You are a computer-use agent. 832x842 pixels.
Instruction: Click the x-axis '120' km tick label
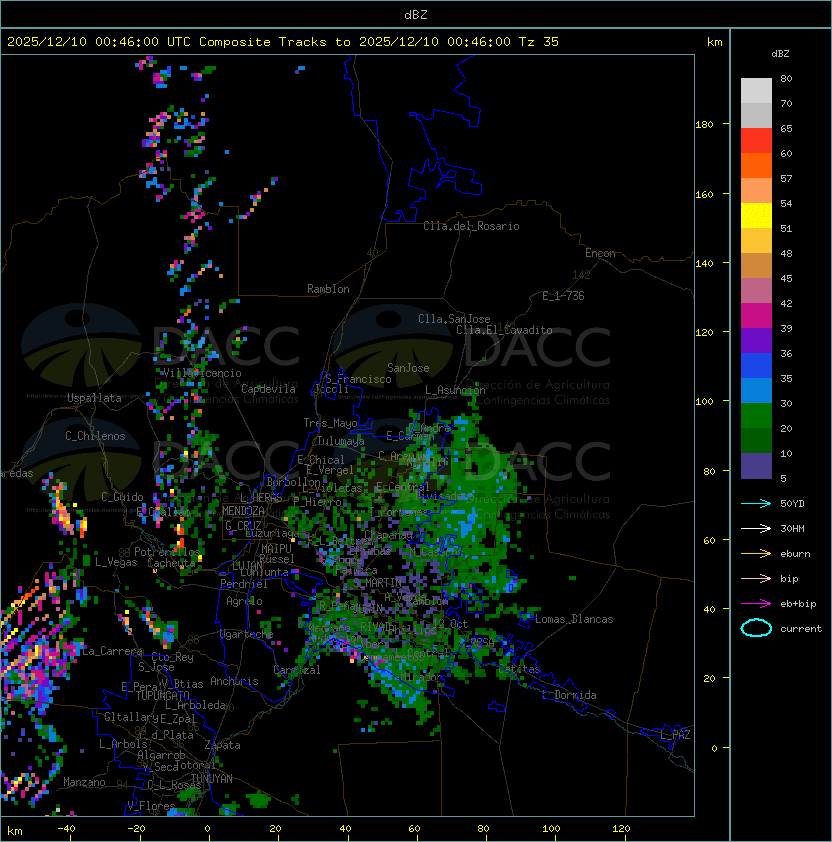click(621, 829)
